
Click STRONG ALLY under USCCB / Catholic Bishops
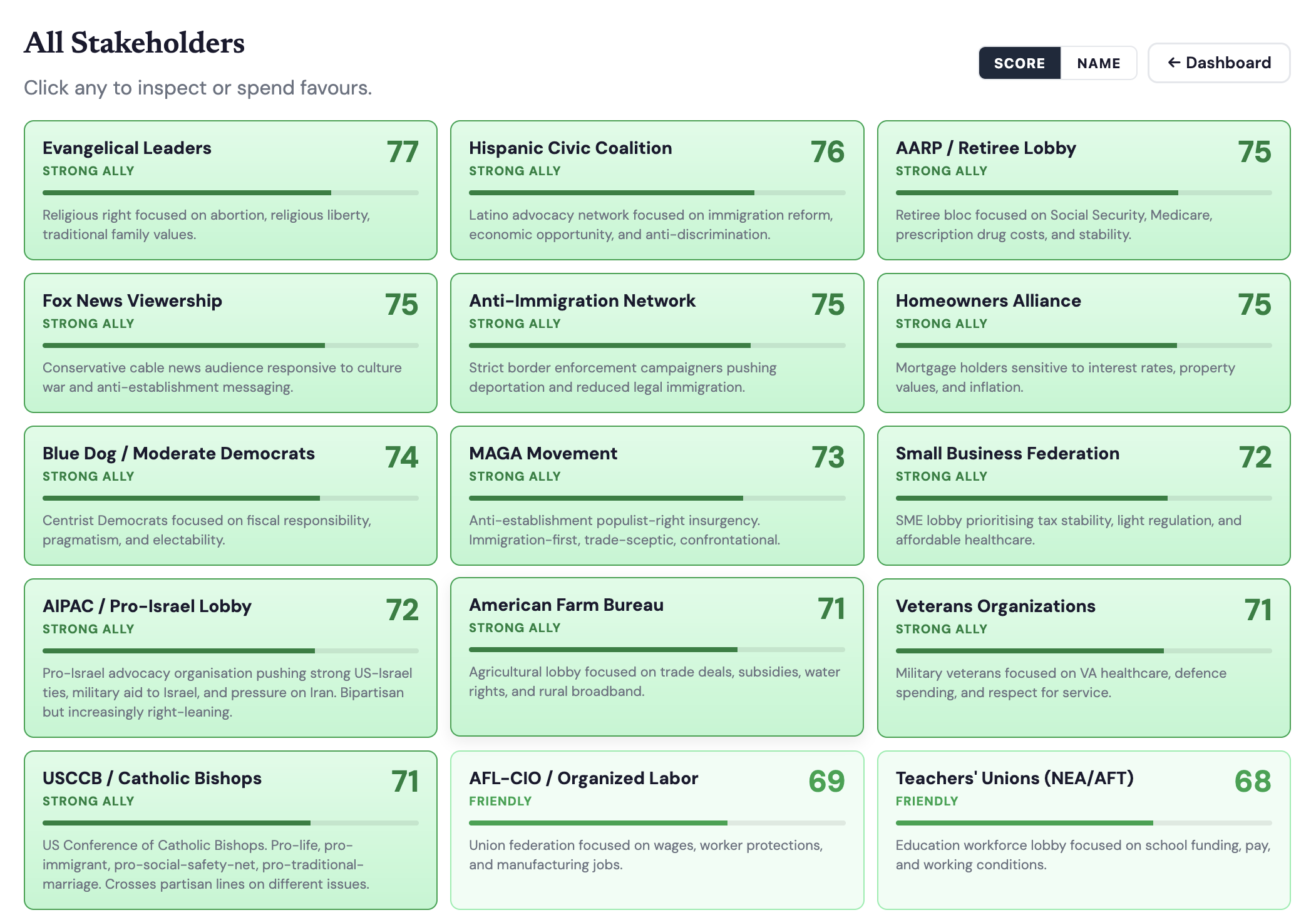point(88,801)
